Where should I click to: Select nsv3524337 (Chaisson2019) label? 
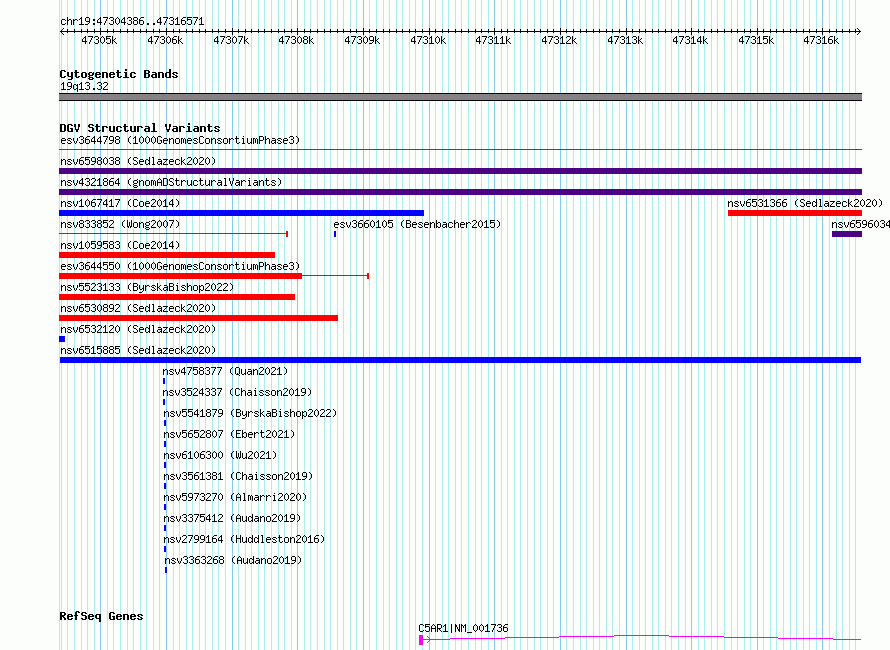pos(237,392)
